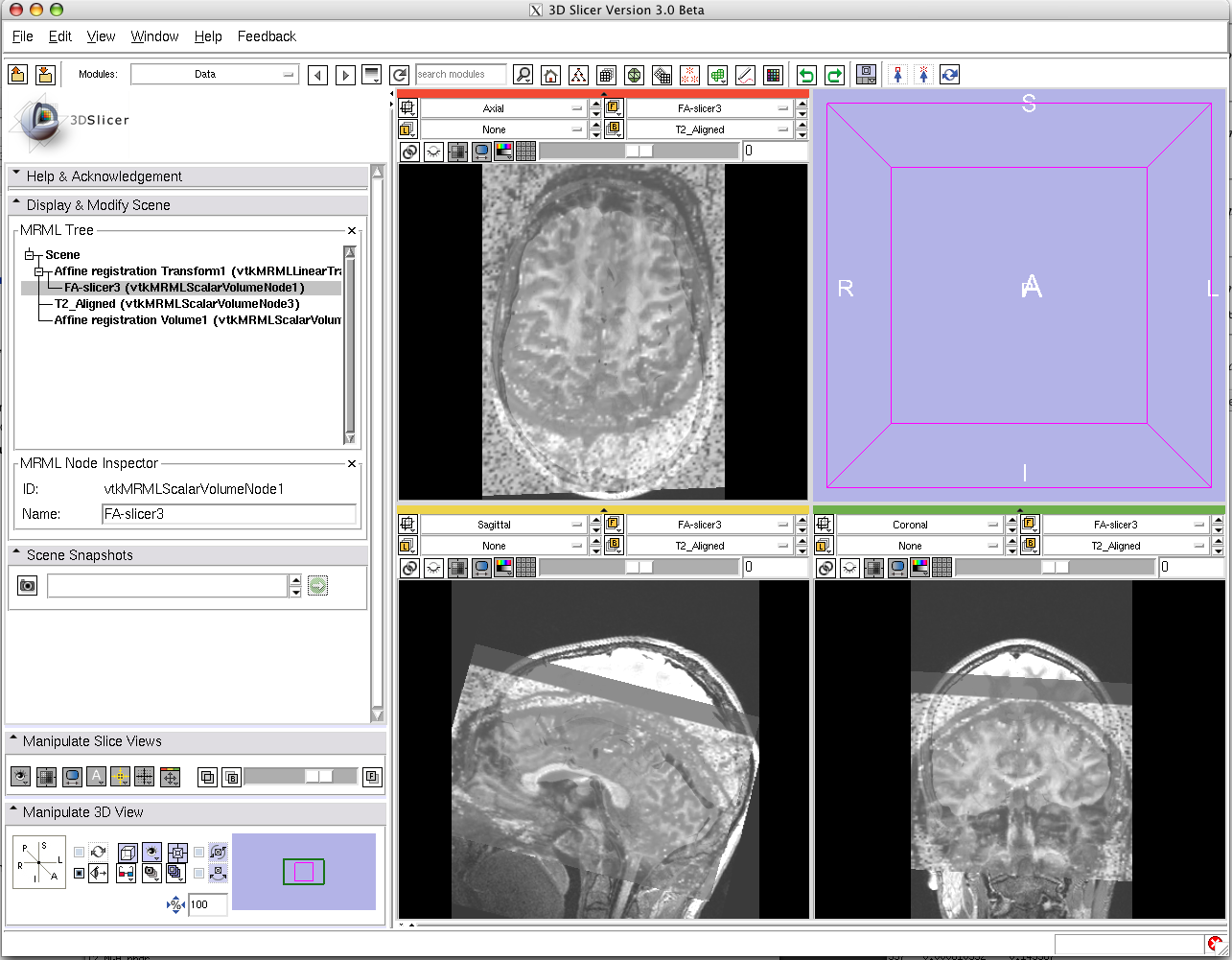This screenshot has height=960, width=1232.
Task: Open the Sagittal orientation dropdown
Action: pos(503,525)
